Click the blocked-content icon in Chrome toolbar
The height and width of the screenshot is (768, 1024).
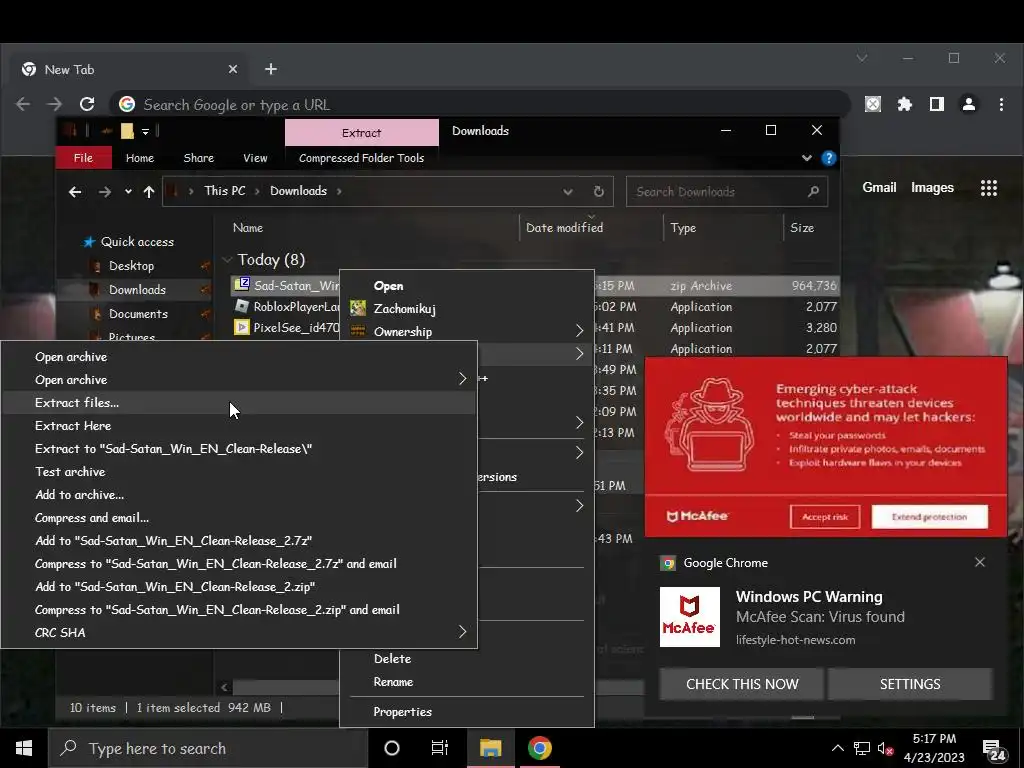click(x=873, y=104)
